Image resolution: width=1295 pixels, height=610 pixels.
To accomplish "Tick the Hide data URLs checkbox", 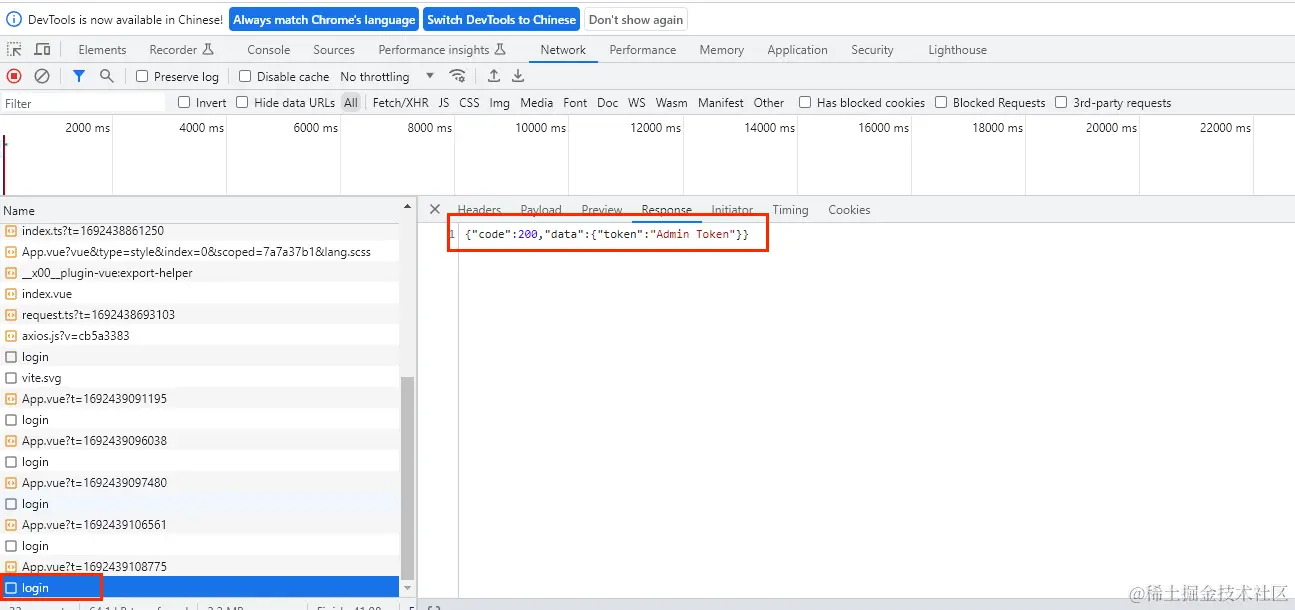I will (242, 102).
